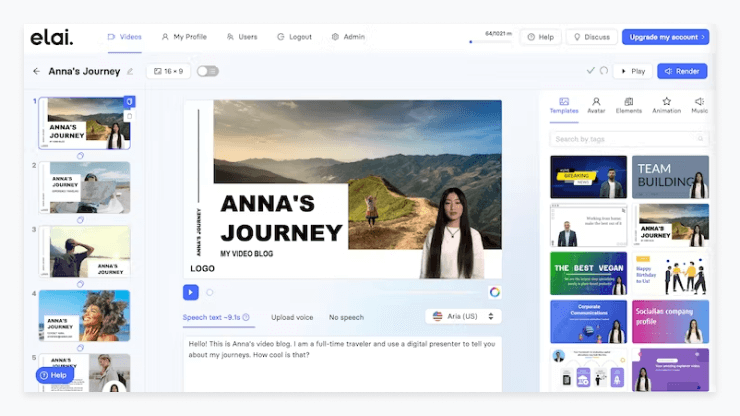Select slide 1 thumbnail
Viewport: 740px width, 416px height.
click(84, 123)
